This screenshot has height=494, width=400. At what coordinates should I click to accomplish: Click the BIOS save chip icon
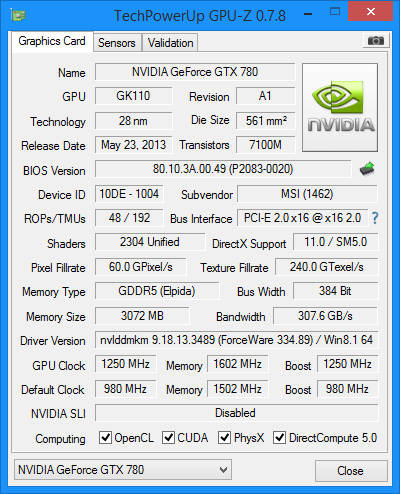[x=367, y=169]
